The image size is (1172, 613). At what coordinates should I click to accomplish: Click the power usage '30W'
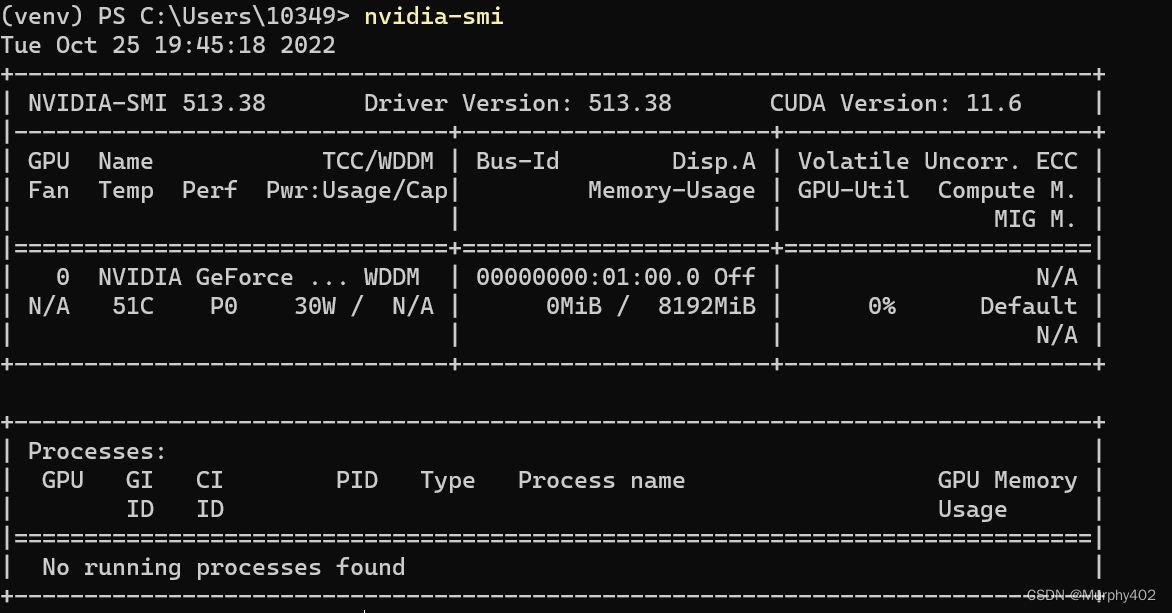[x=315, y=306]
